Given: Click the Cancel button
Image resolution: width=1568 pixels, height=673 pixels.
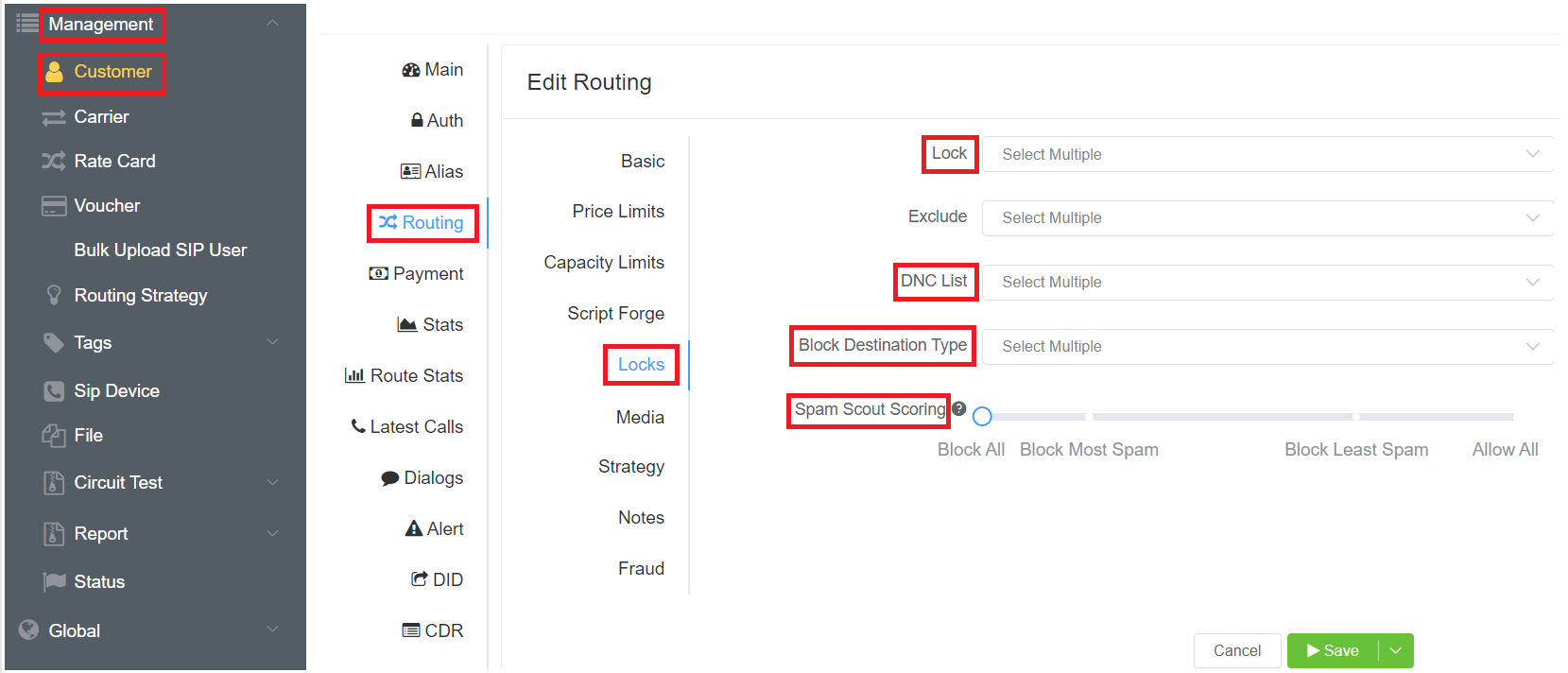Looking at the screenshot, I should (1236, 650).
